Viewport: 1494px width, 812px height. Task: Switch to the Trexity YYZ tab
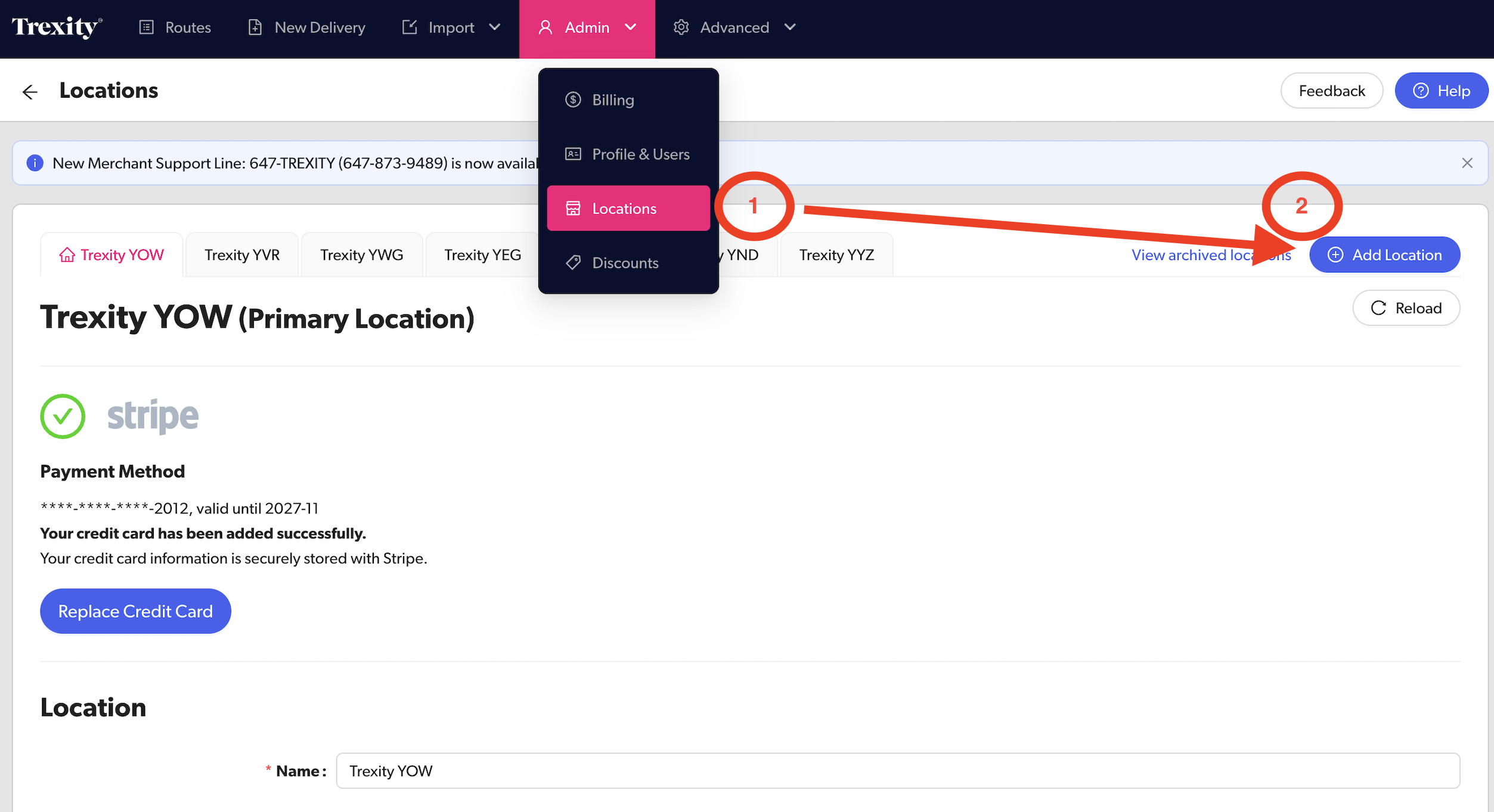[x=836, y=255]
